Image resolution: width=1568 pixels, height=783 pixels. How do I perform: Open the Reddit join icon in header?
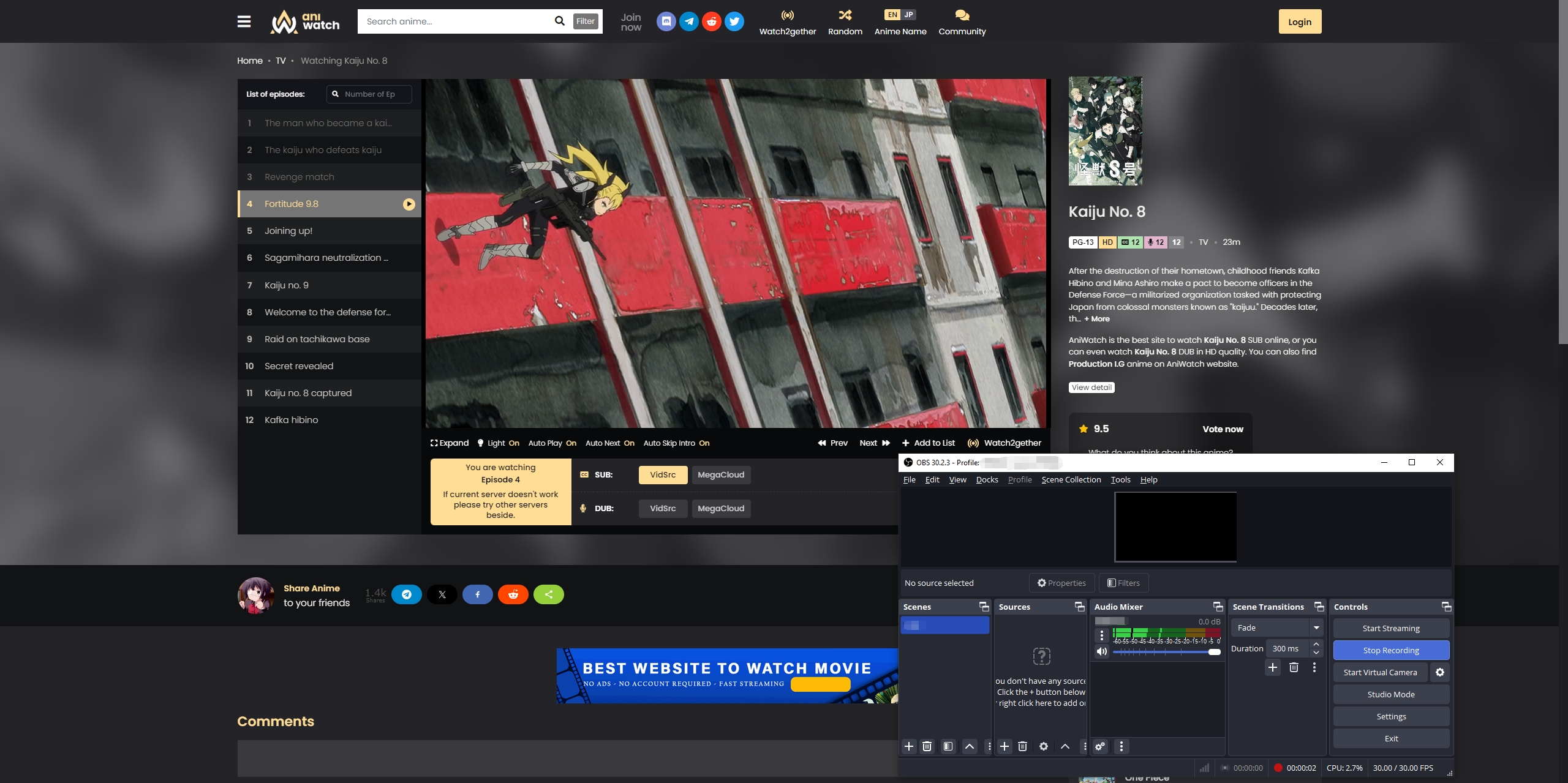(711, 21)
